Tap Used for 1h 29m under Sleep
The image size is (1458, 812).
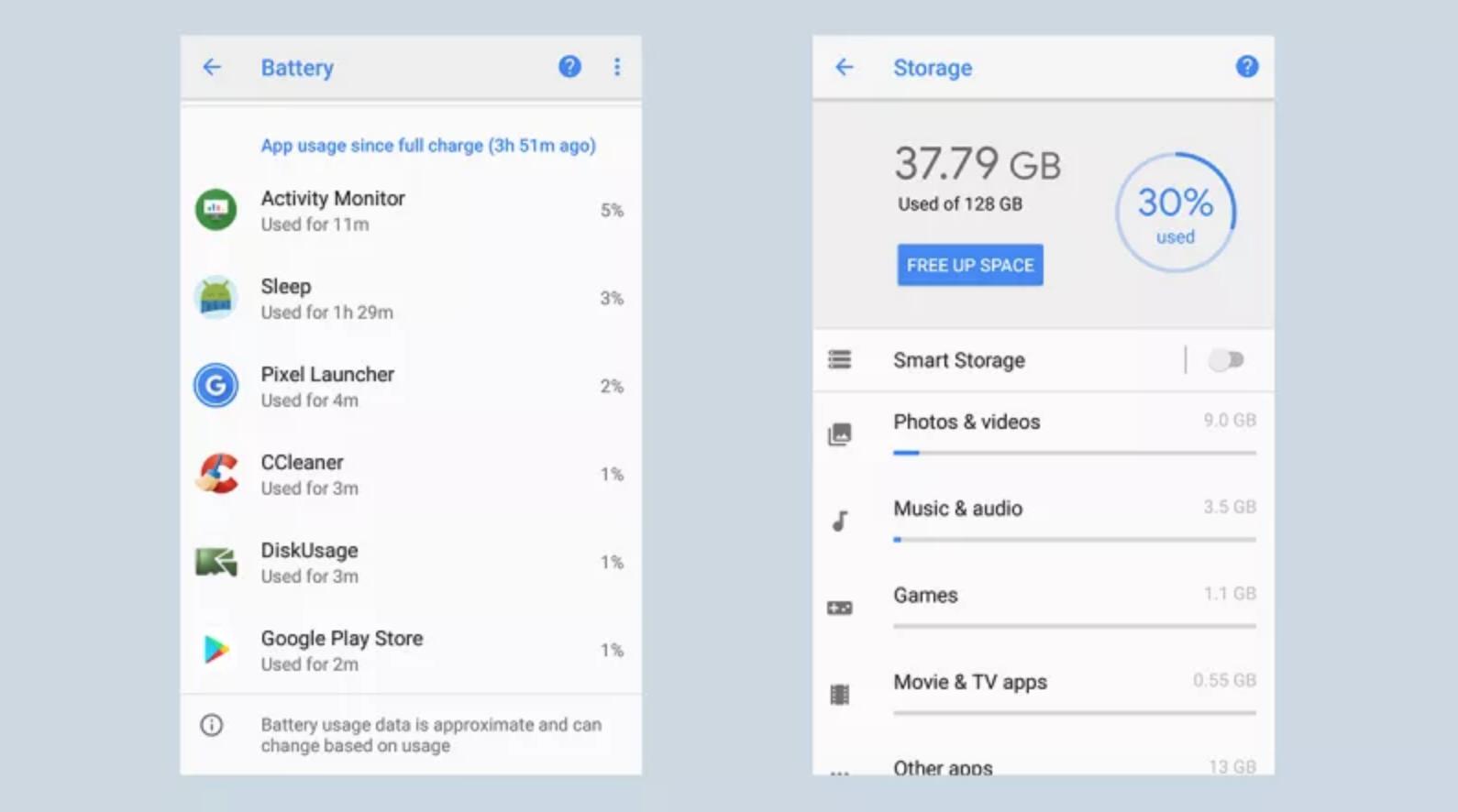[x=327, y=313]
